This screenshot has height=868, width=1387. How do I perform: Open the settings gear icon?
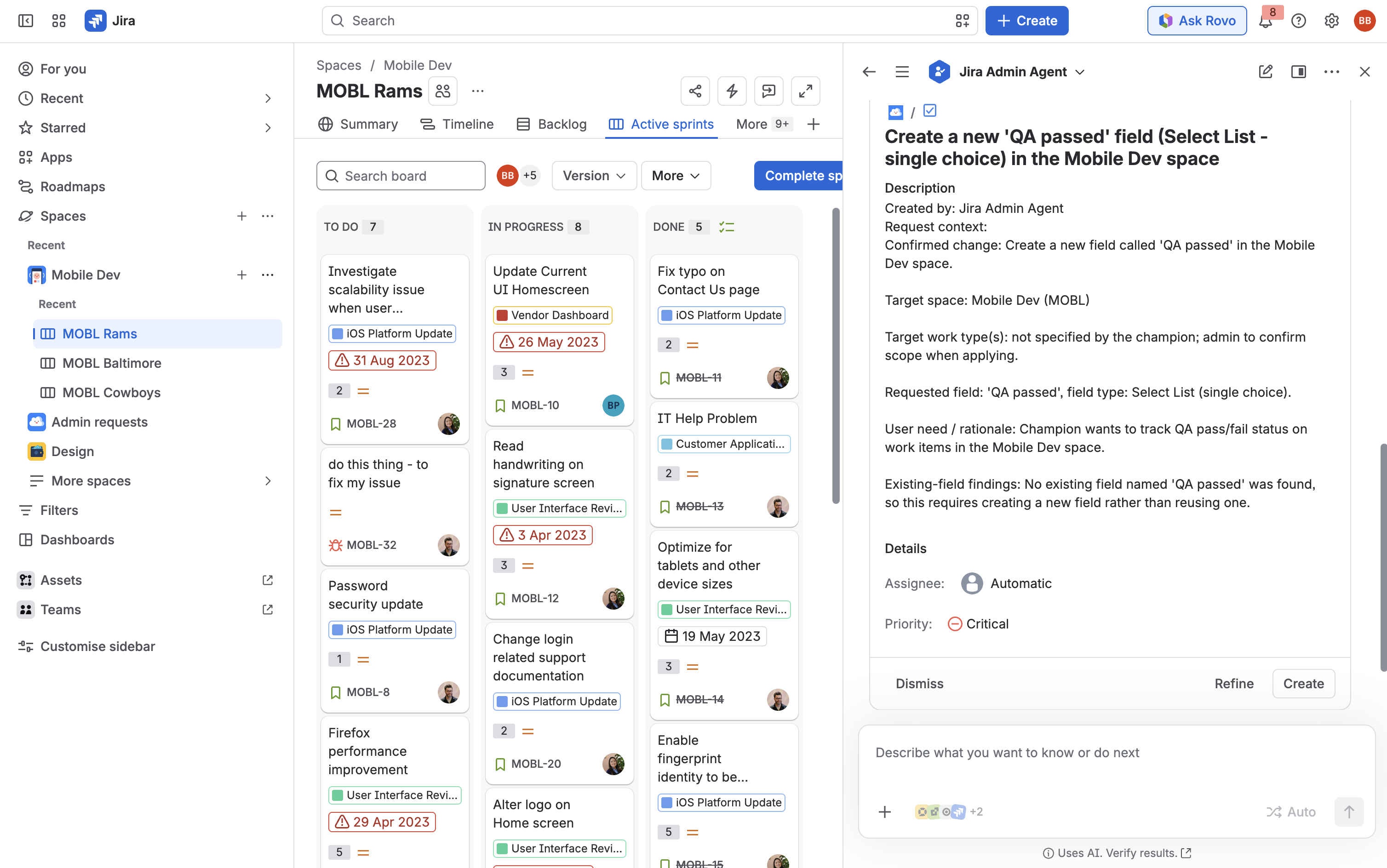(x=1331, y=21)
